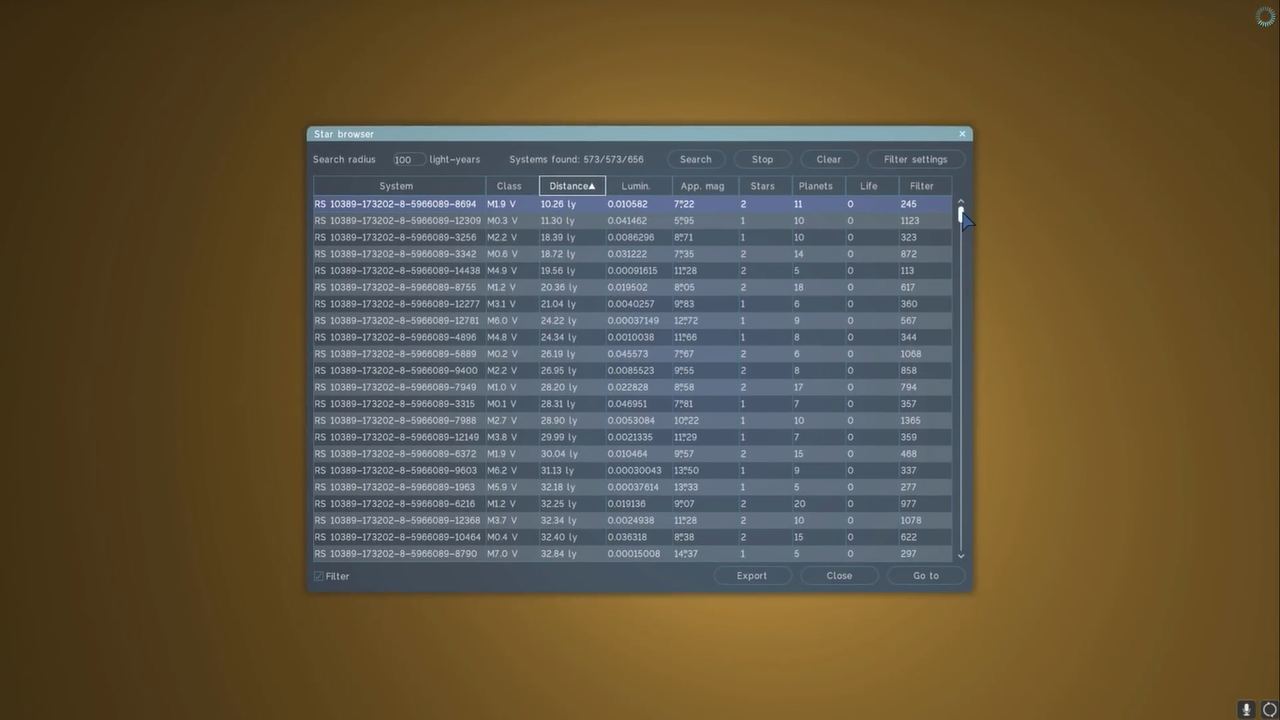Screen dimensions: 1280x720
Task: Click the scrollbar down arrow
Action: tap(961, 556)
